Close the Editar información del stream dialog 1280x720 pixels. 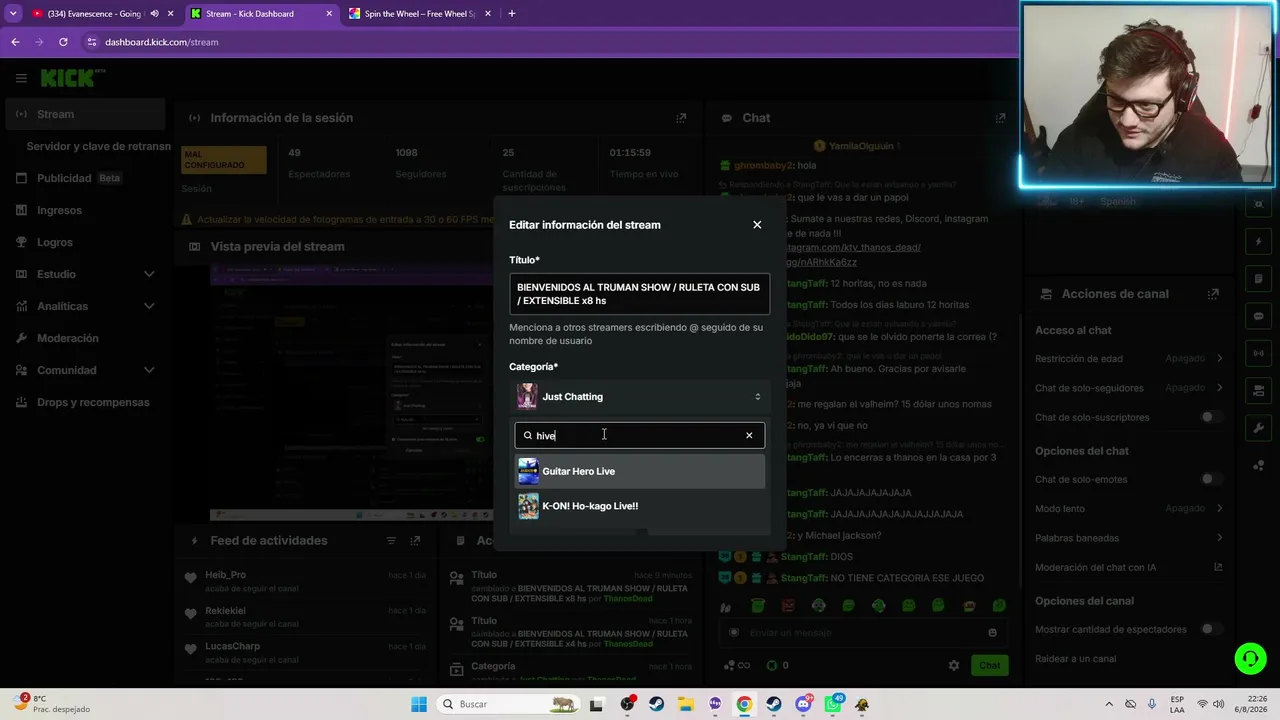(757, 225)
